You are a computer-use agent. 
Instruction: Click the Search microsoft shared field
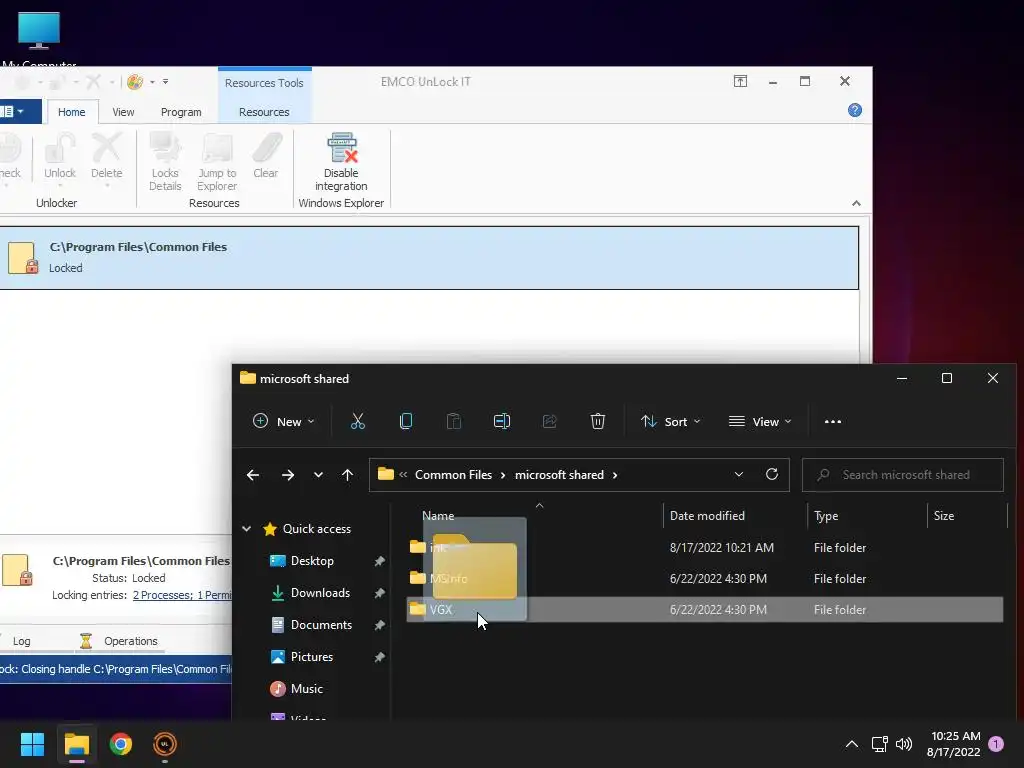[903, 475]
